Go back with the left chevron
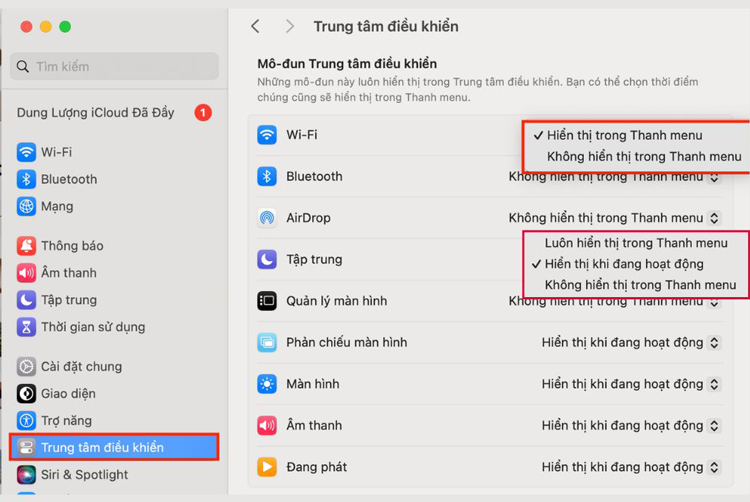The image size is (750, 502). coord(255,26)
